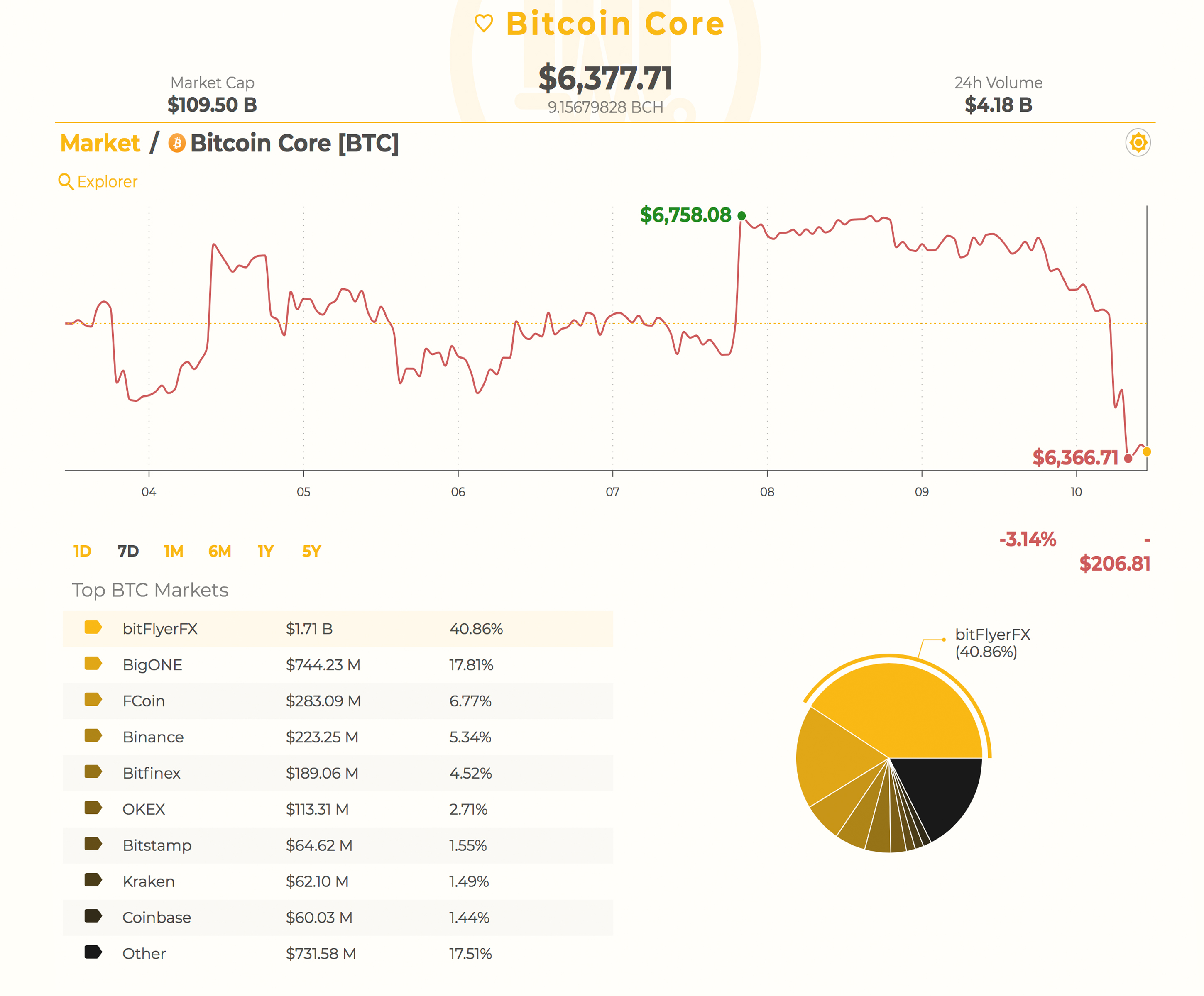The image size is (1204, 996).
Task: Click the Binance color tag
Action: pos(93,736)
